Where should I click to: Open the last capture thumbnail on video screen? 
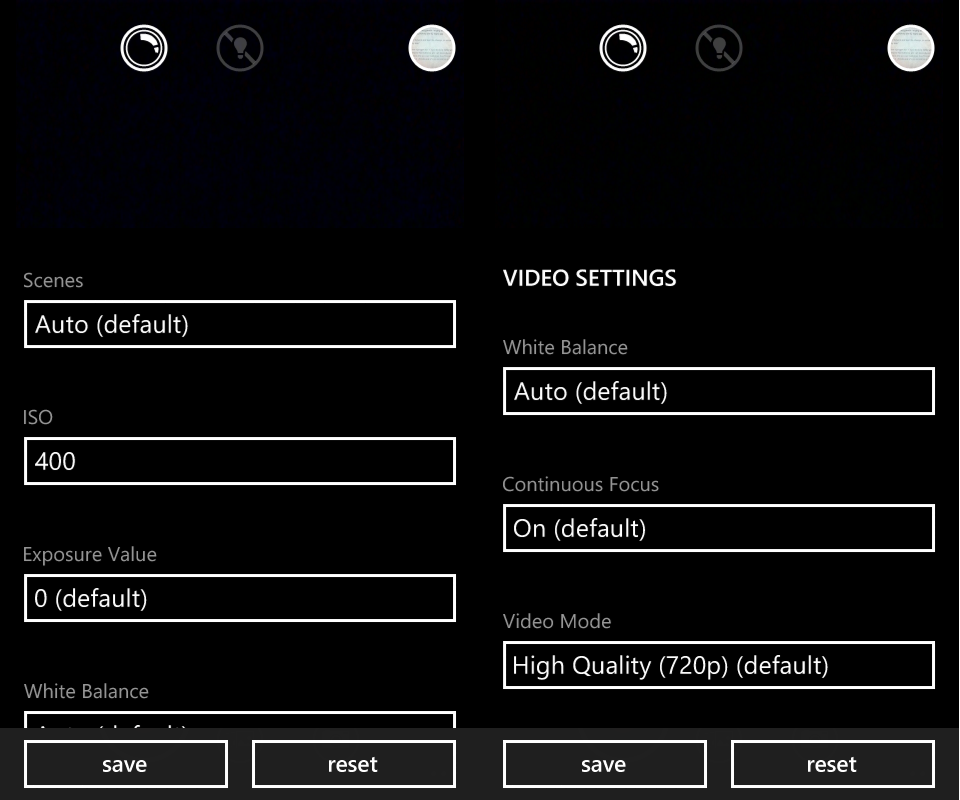click(910, 47)
